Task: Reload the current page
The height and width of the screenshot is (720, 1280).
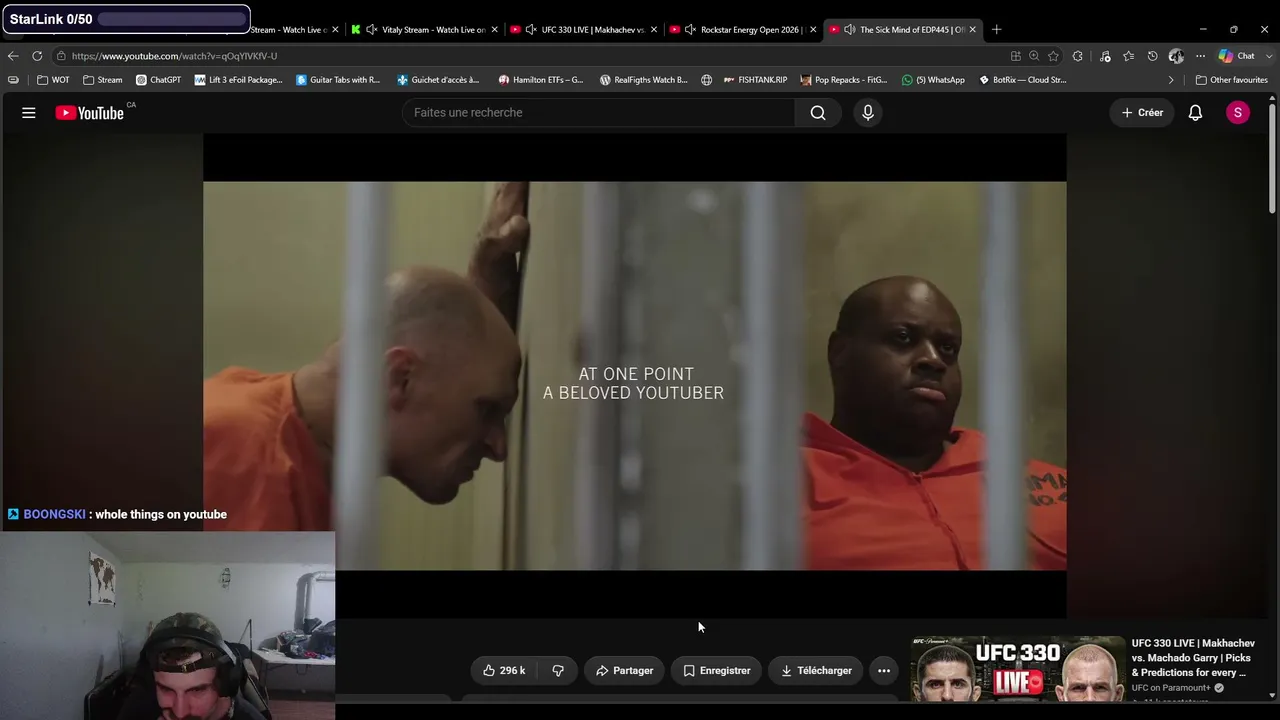Action: 37,56
